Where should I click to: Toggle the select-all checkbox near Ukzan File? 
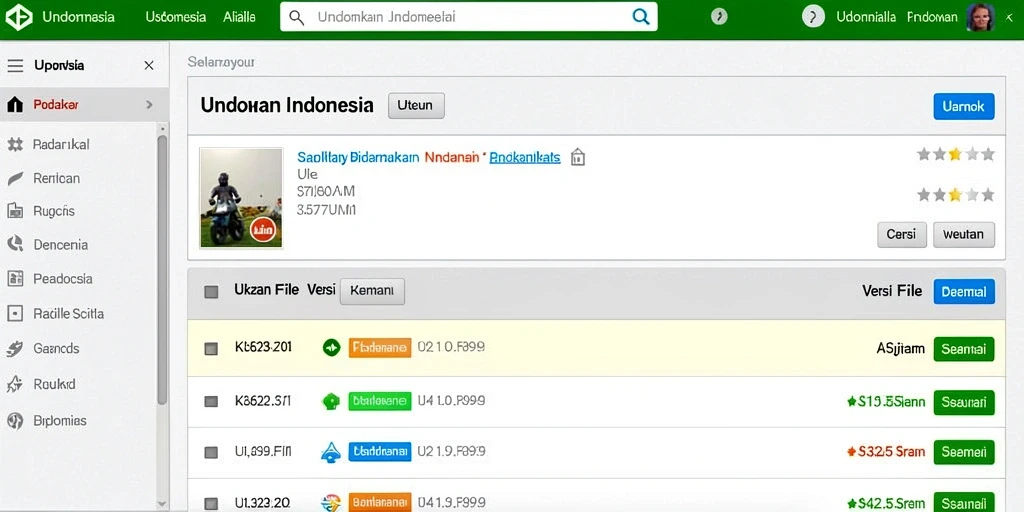[211, 292]
